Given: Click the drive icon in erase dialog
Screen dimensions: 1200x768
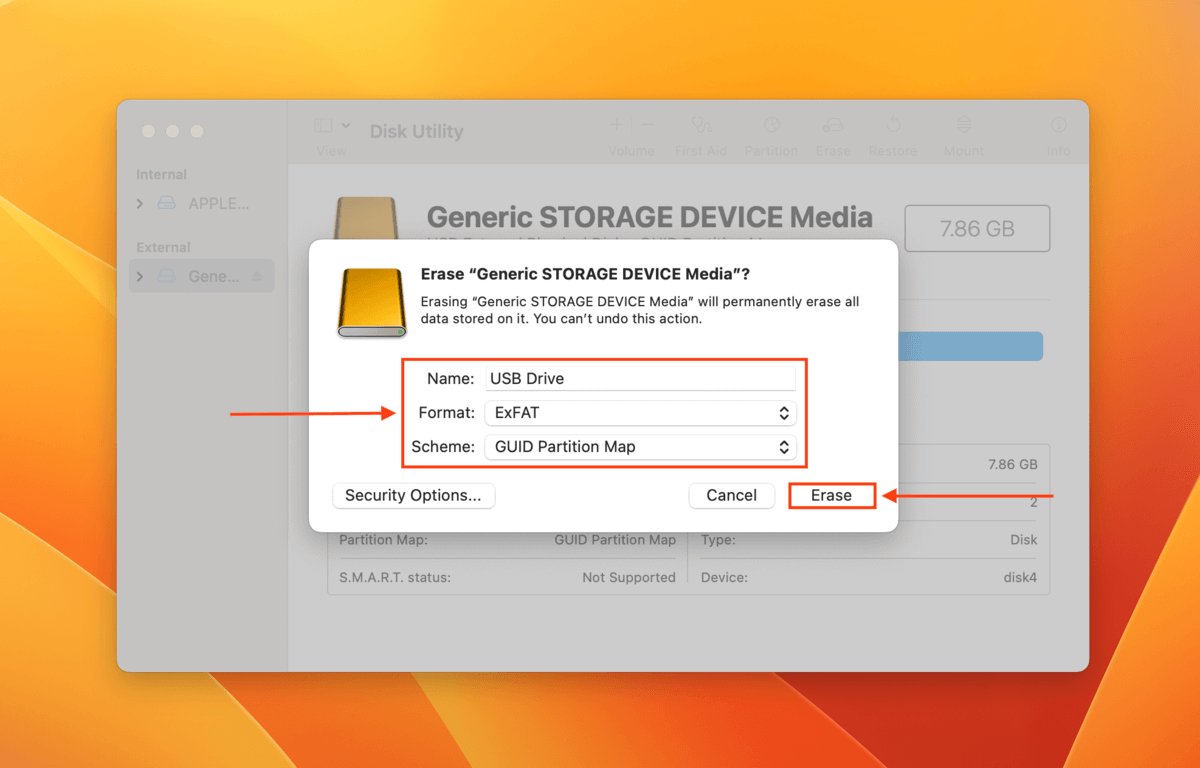Looking at the screenshot, I should [x=372, y=302].
